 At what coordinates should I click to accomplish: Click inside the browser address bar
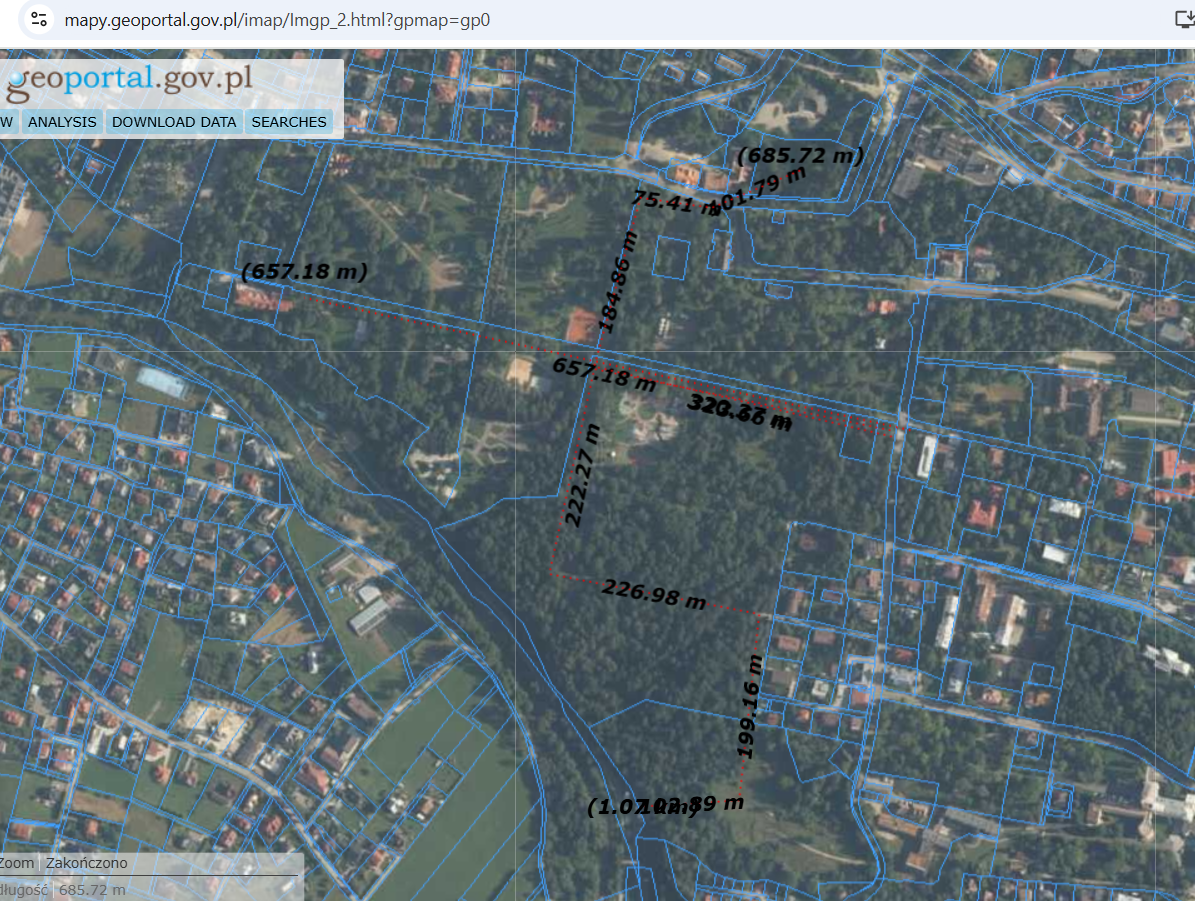pyautogui.click(x=300, y=17)
